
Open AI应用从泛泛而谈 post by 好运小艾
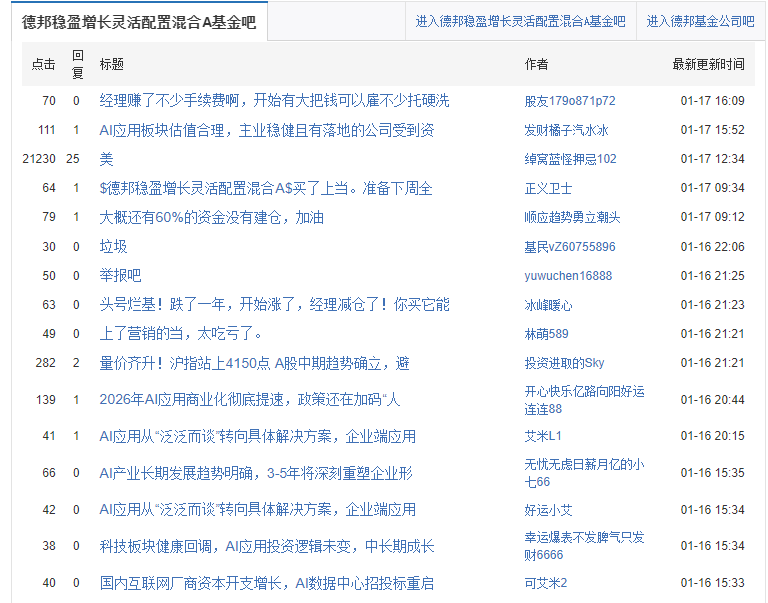coord(258,510)
